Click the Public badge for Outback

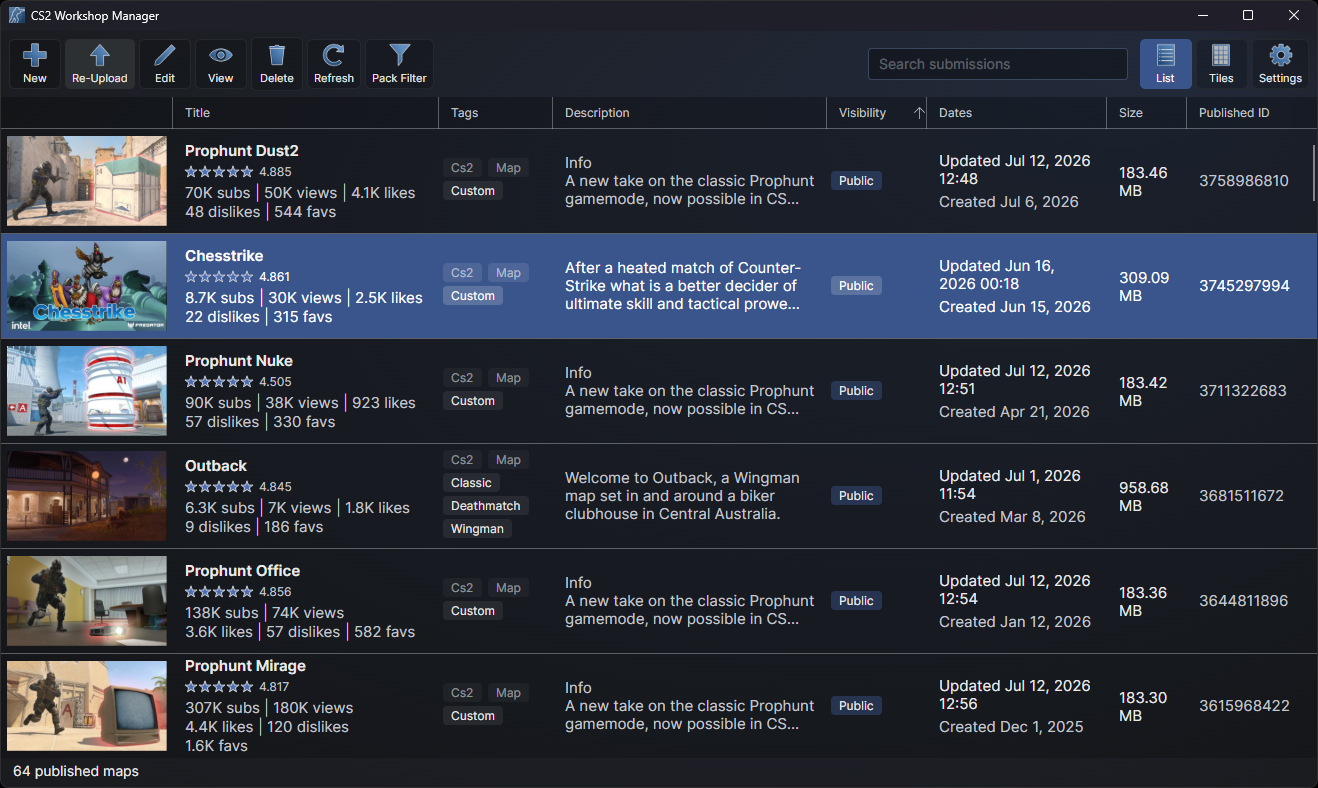[856, 496]
